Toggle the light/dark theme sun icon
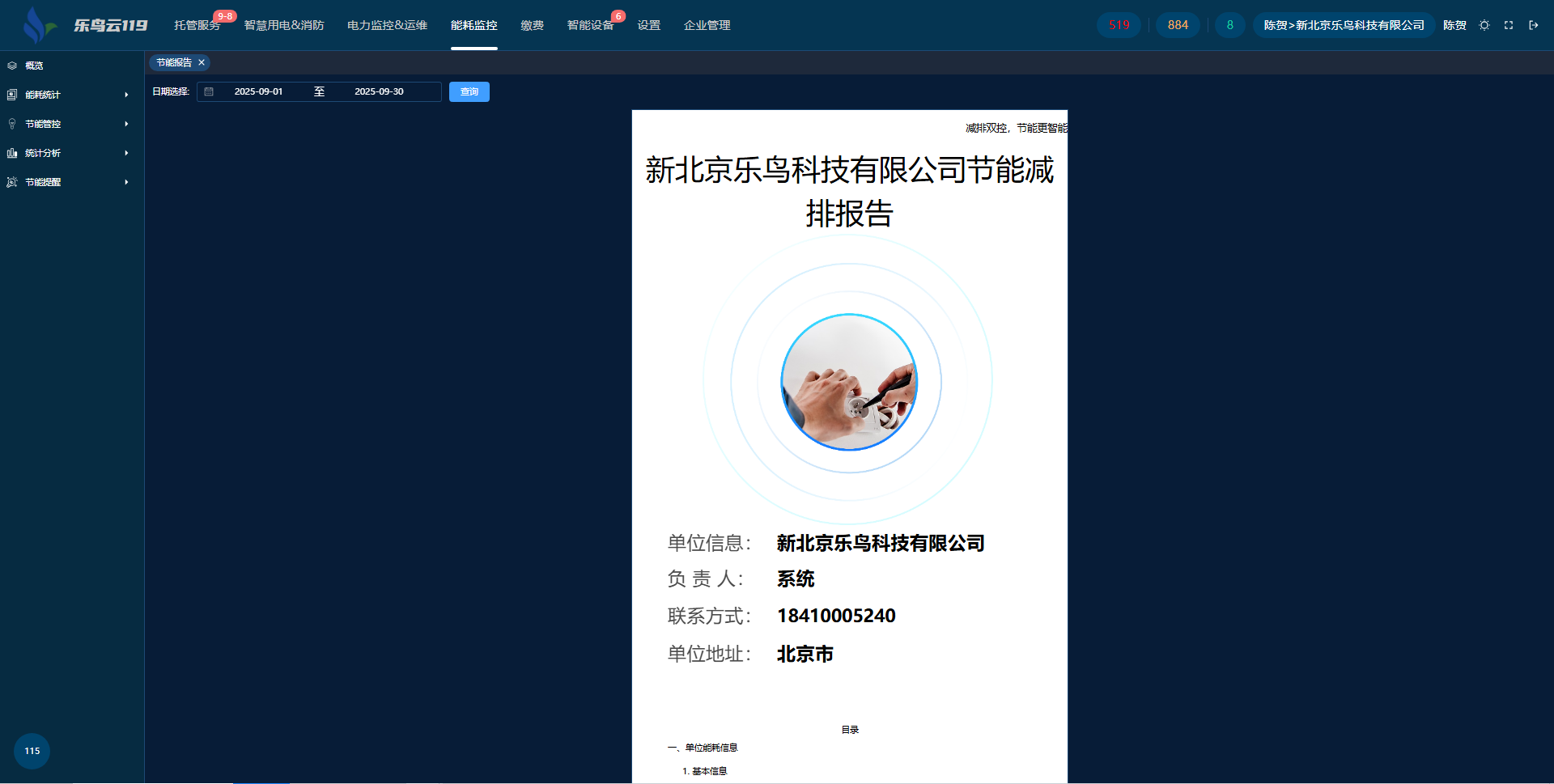1554x784 pixels. click(x=1484, y=25)
